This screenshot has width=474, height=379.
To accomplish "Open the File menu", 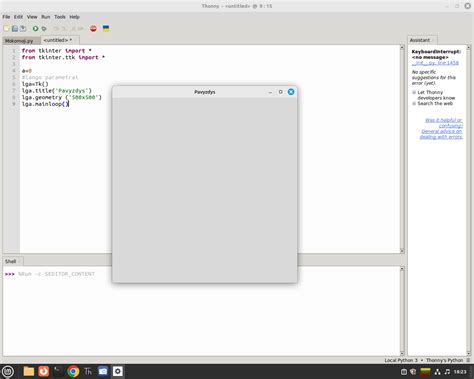I will point(6,17).
